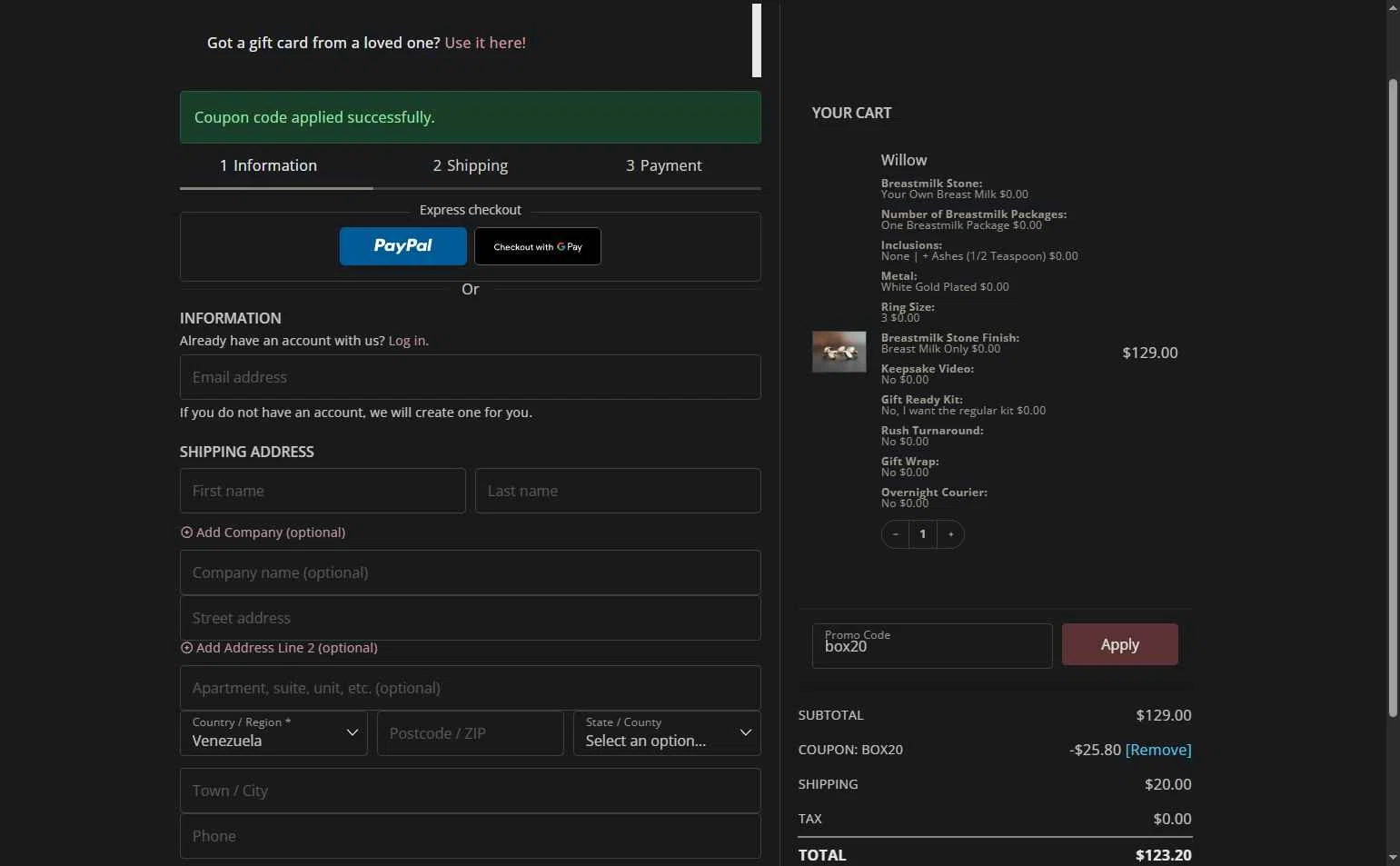This screenshot has width=1400, height=866.
Task: Focus the Street address field
Action: tap(471, 618)
